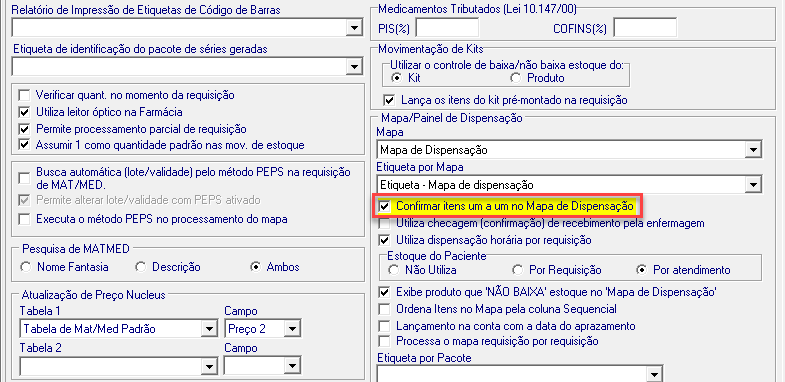Toggle Permite alterar lote/validade com PEPS ativado
This screenshot has width=785, height=382.
[24, 200]
